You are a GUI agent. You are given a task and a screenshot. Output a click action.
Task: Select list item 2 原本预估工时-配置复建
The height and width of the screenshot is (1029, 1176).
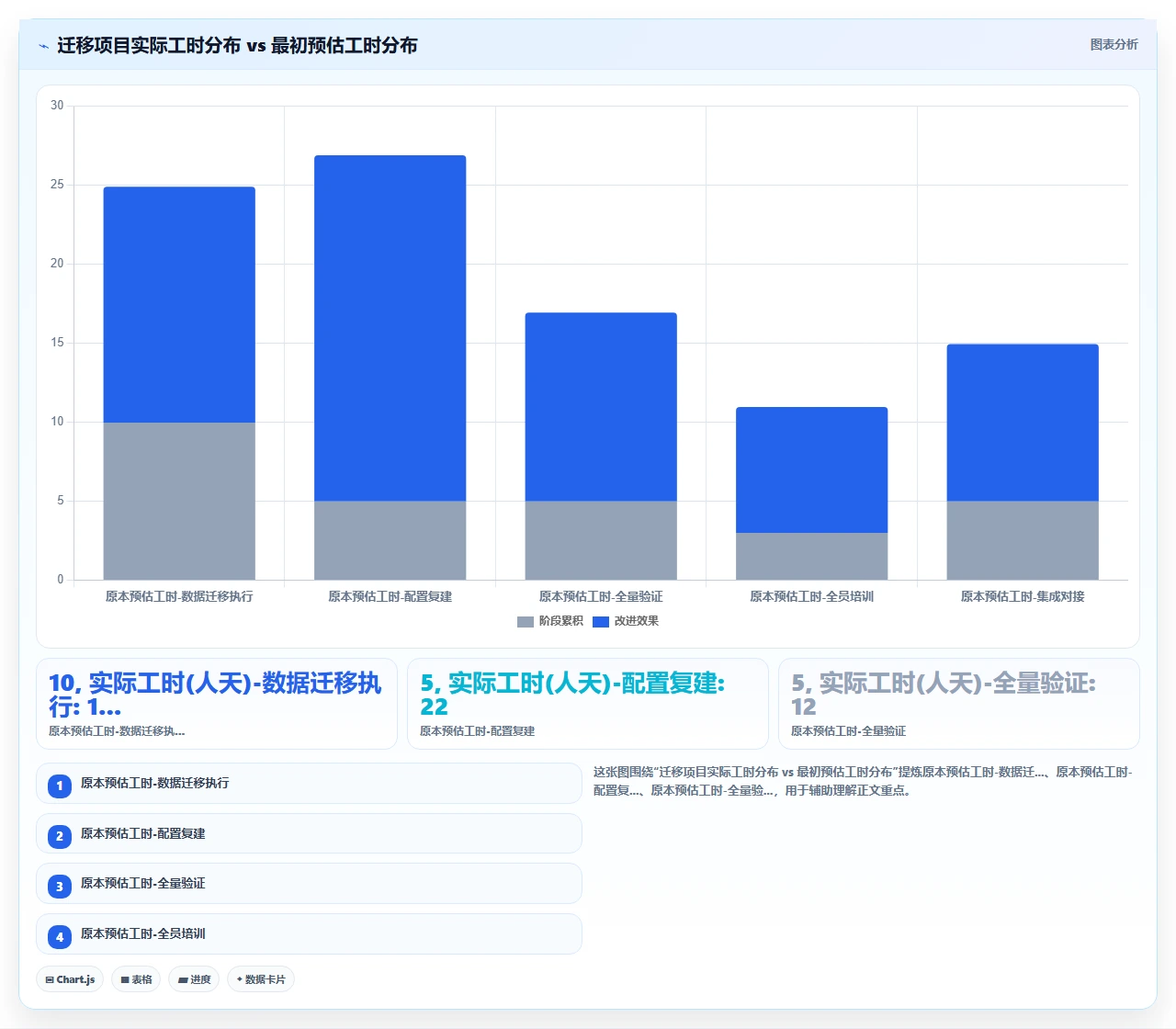click(309, 833)
